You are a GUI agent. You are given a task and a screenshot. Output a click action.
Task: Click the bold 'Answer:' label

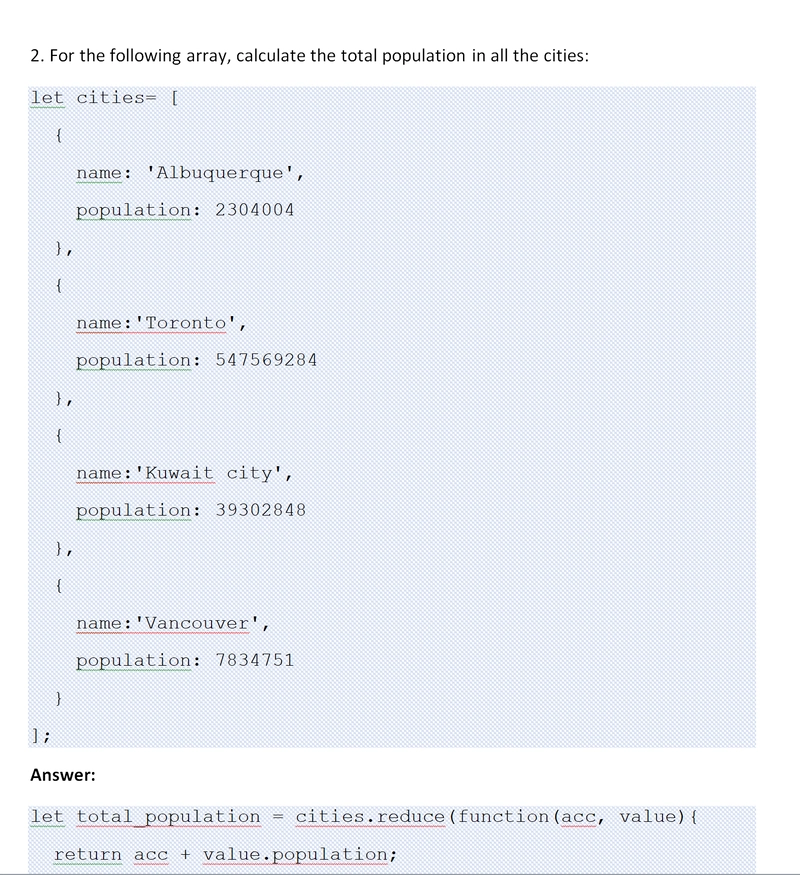pyautogui.click(x=63, y=775)
